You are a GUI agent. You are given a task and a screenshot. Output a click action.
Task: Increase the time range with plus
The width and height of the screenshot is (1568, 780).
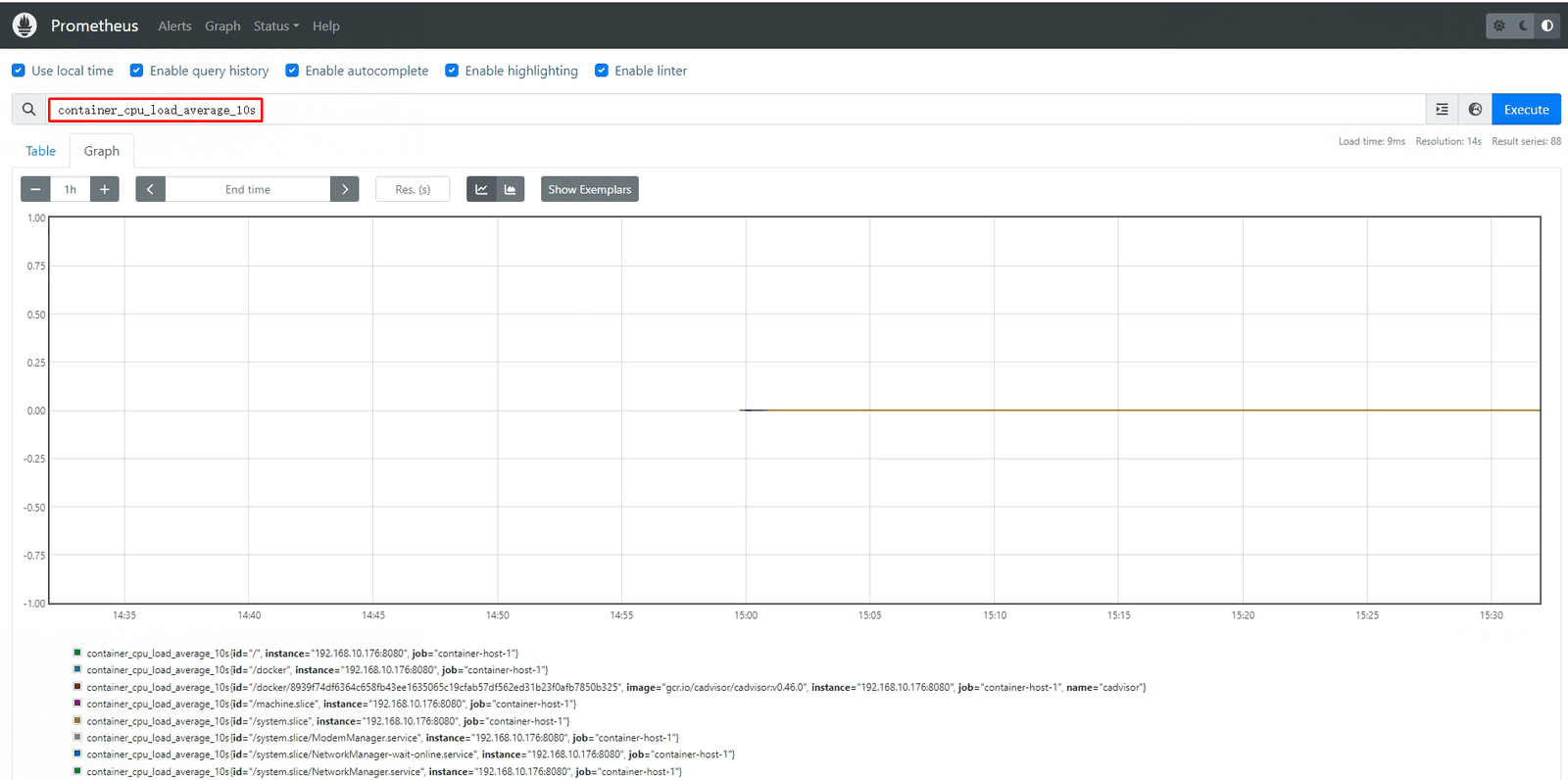coord(105,189)
